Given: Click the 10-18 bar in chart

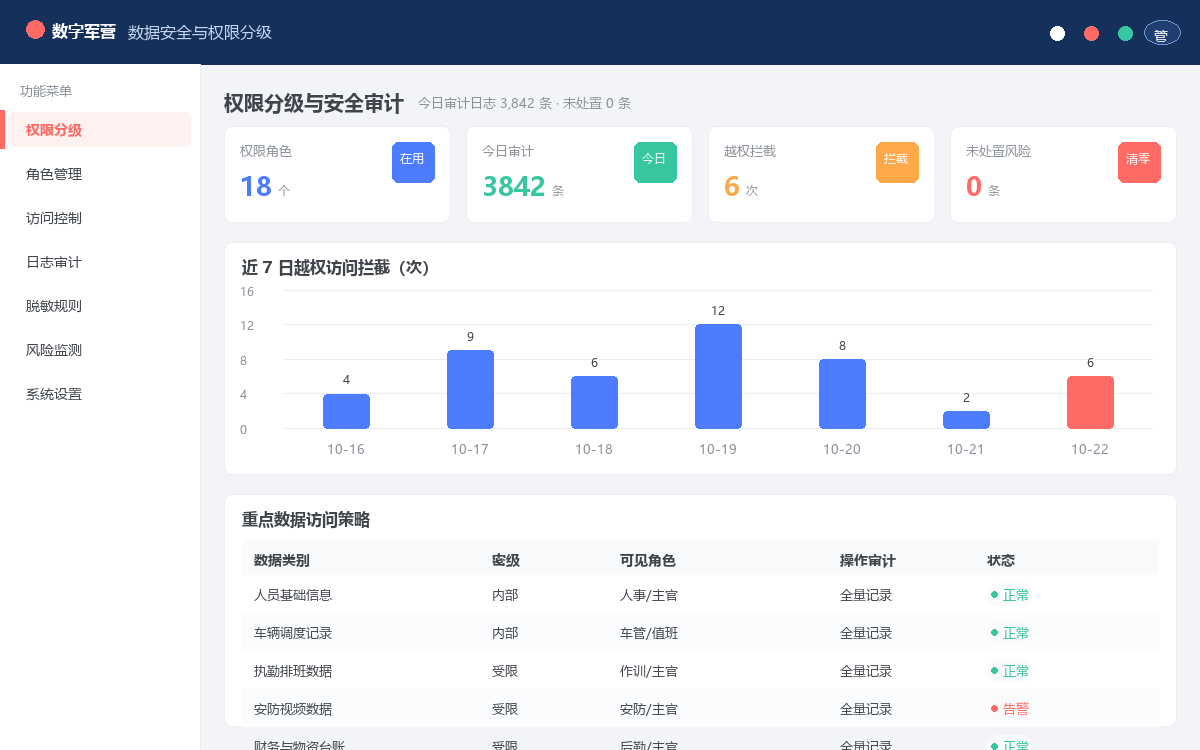Looking at the screenshot, I should [594, 402].
